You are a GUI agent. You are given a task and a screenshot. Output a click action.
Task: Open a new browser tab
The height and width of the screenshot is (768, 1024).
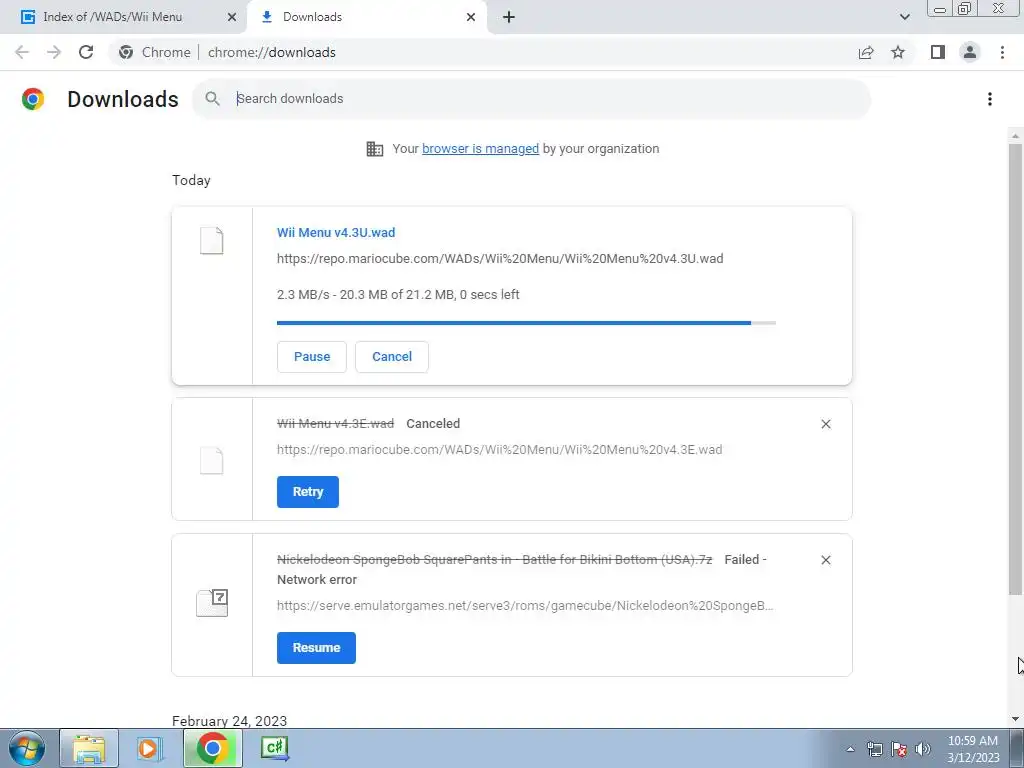[x=509, y=17]
